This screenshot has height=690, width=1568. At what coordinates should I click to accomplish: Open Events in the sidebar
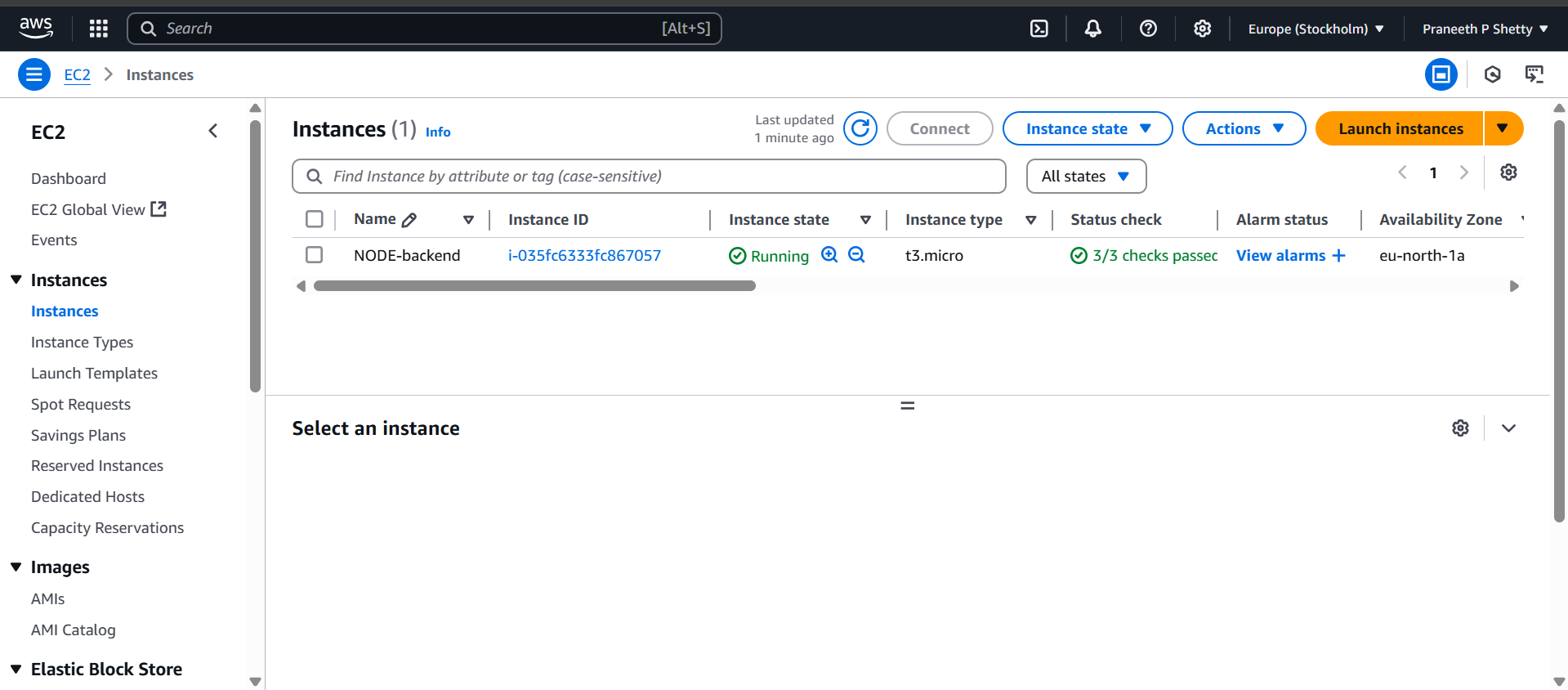click(54, 240)
